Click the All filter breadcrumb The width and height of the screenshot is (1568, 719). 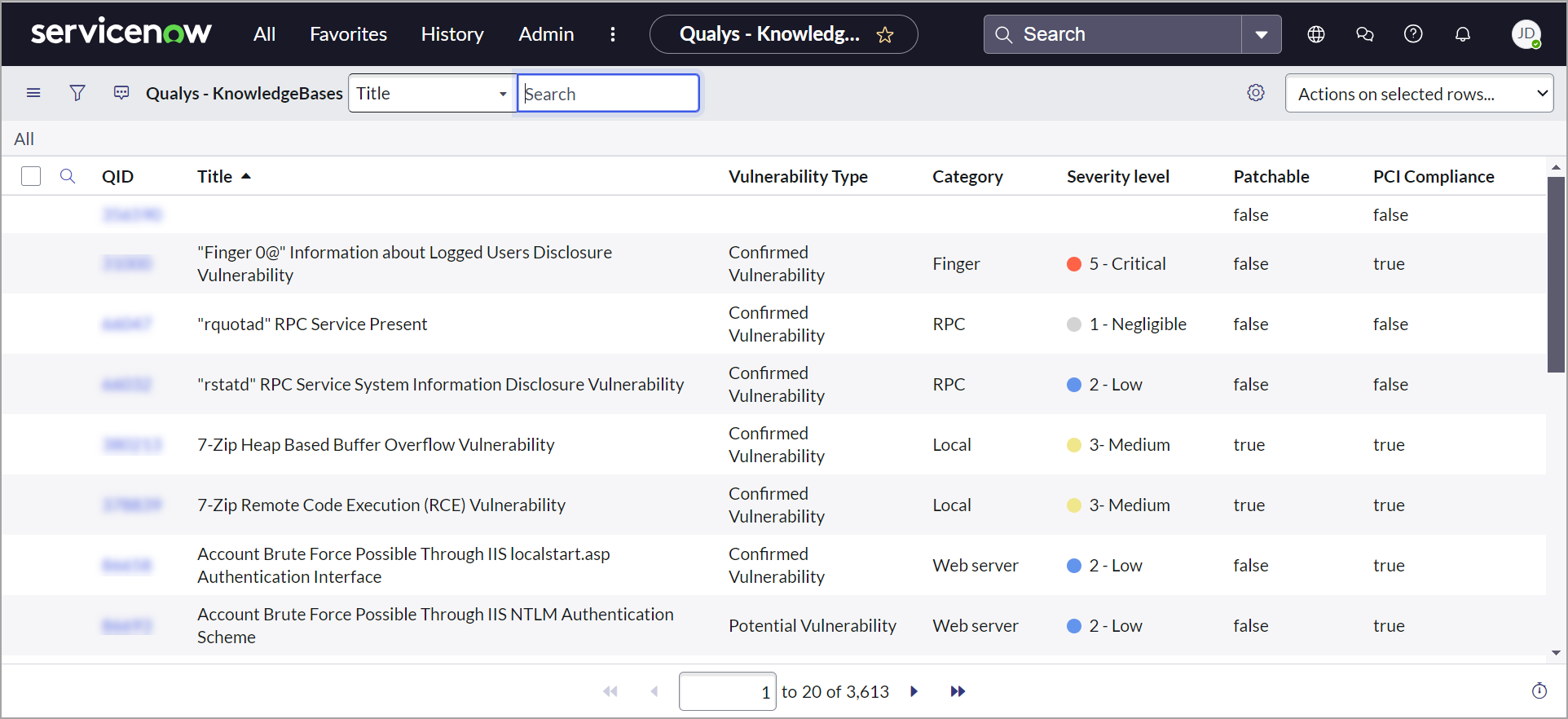click(24, 139)
